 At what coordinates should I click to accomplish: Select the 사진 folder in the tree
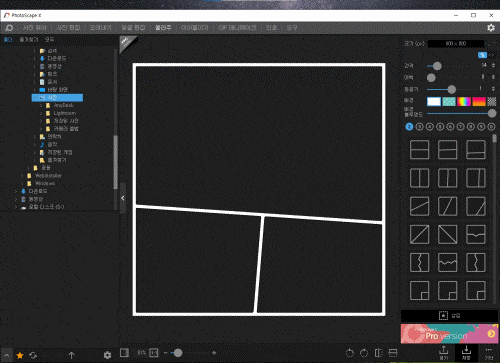tap(57, 98)
